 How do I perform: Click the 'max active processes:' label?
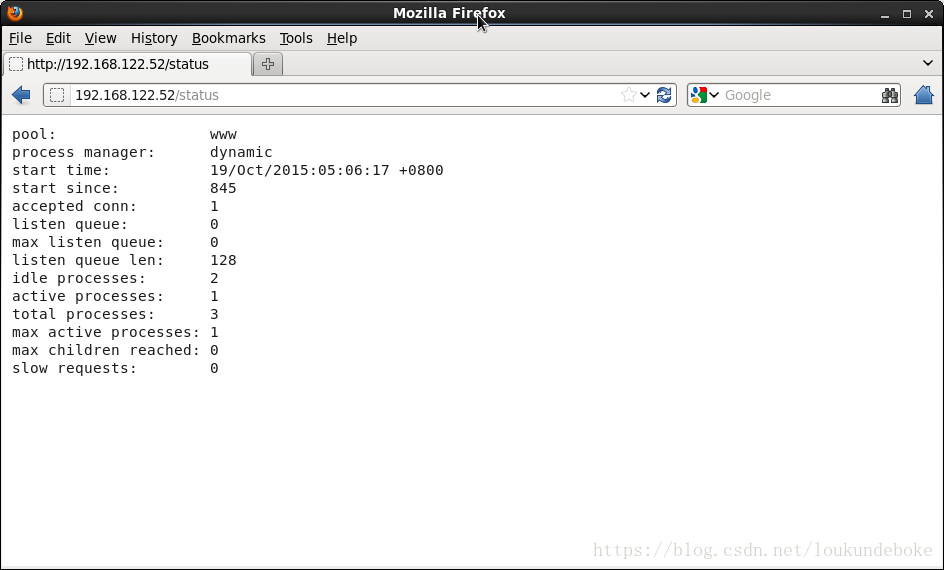[106, 332]
